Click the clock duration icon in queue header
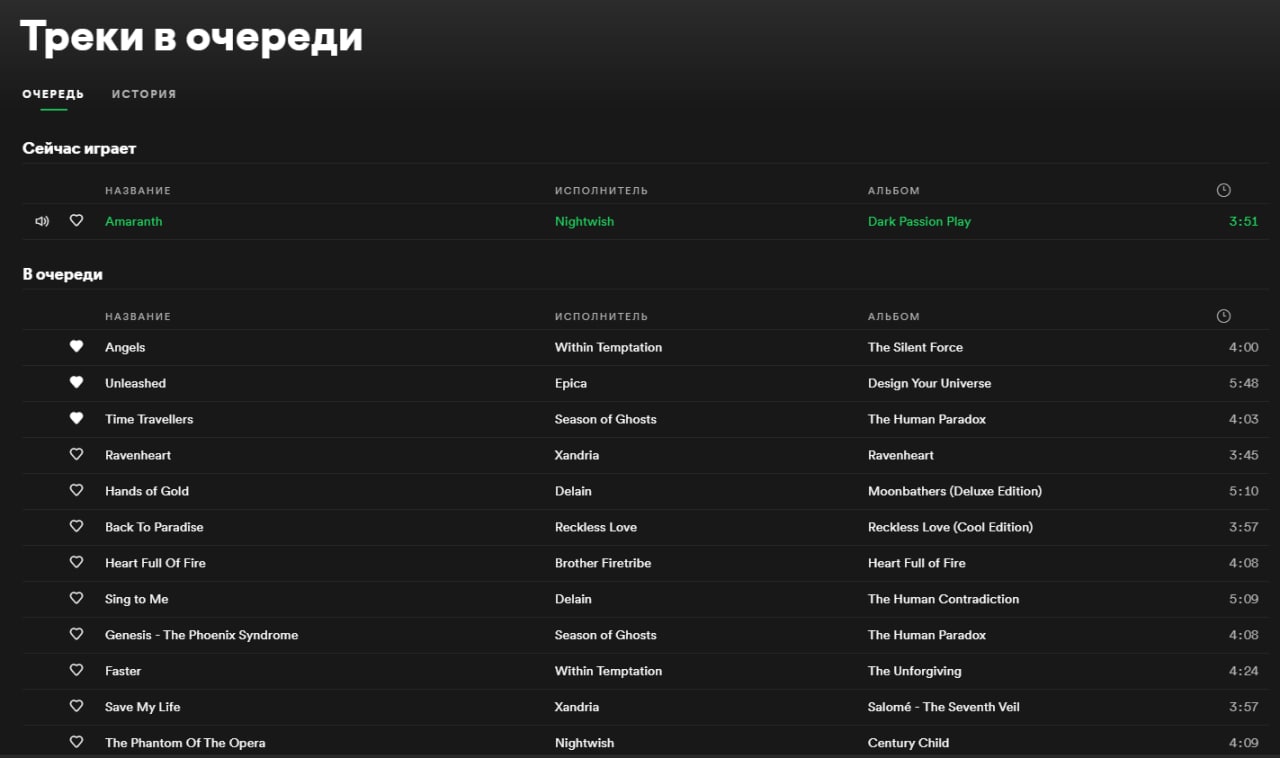 1223,316
